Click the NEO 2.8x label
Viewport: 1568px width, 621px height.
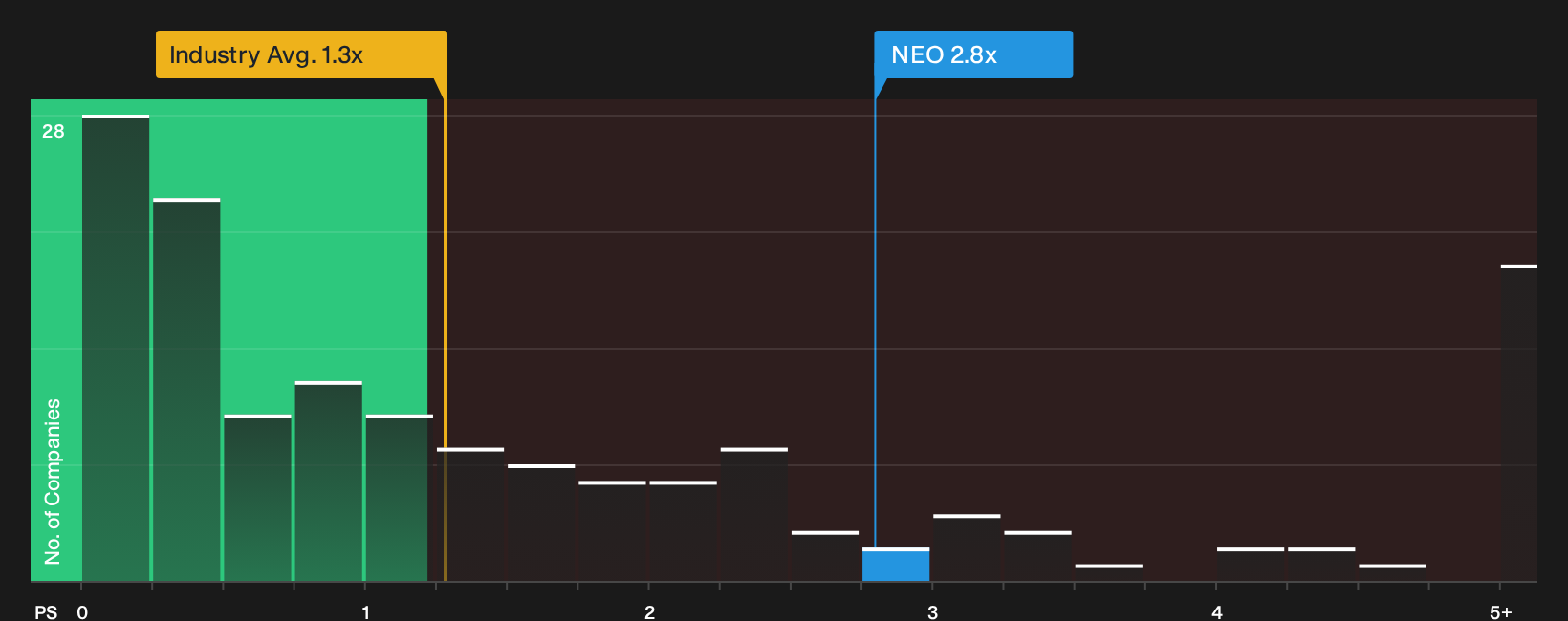click(973, 54)
